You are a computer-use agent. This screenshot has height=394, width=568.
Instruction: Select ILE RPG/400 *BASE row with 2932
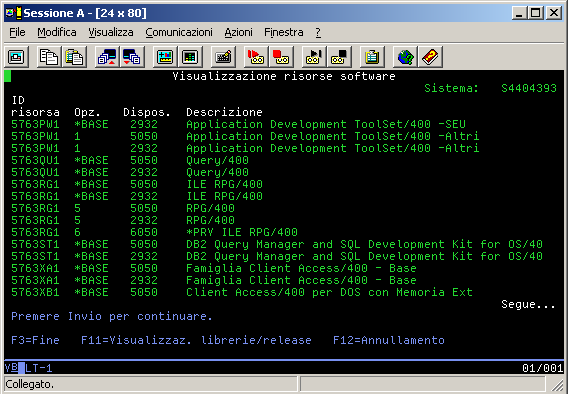[137, 196]
